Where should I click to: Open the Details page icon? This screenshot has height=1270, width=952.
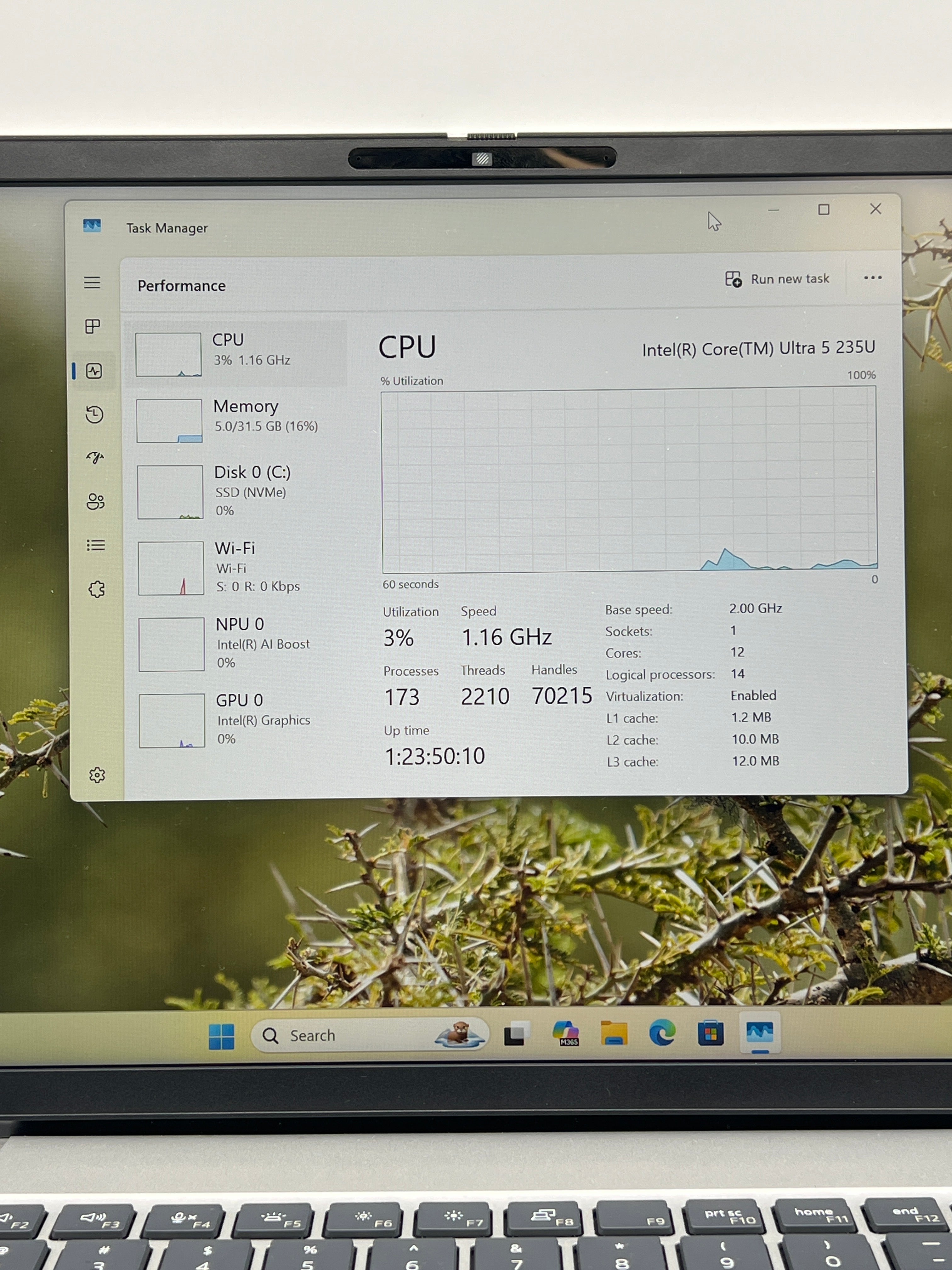96,545
